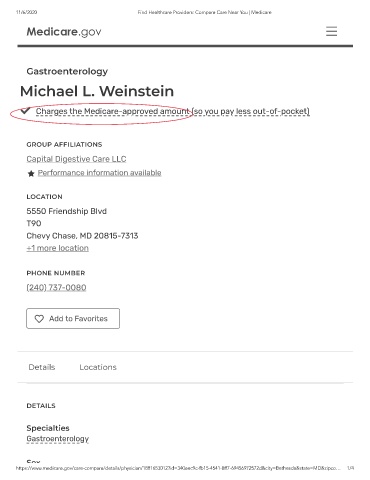Click the Medicare.gov logo

coord(64,32)
